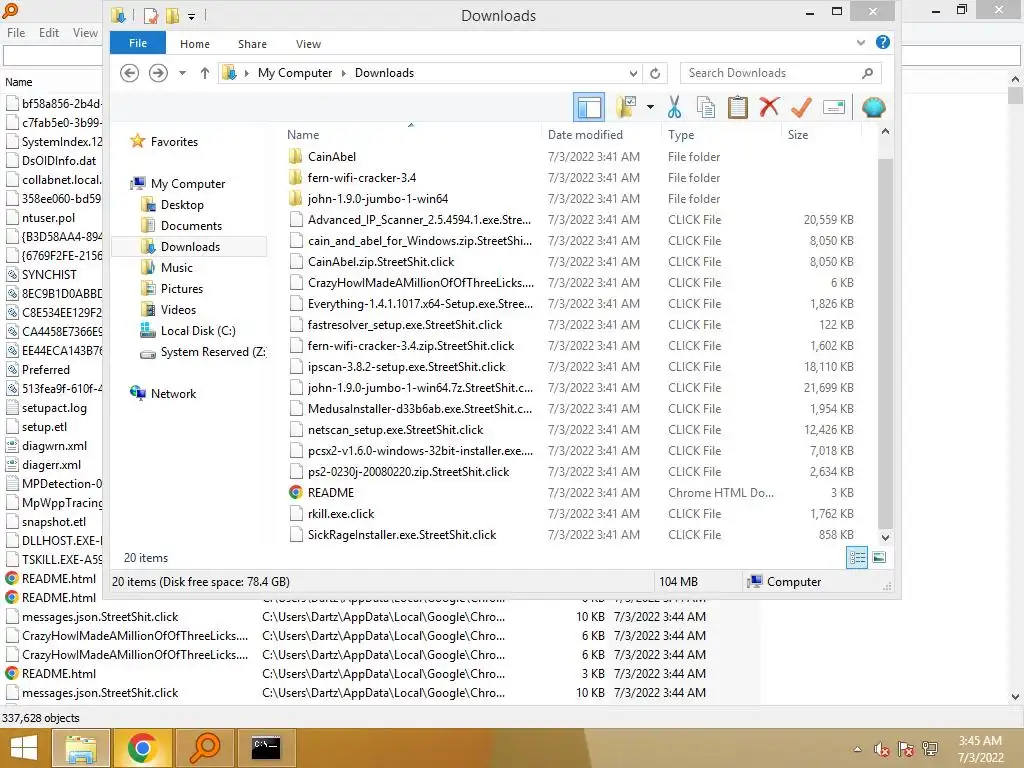Open the blue Help question mark
This screenshot has width=1024, height=768.
883,42
